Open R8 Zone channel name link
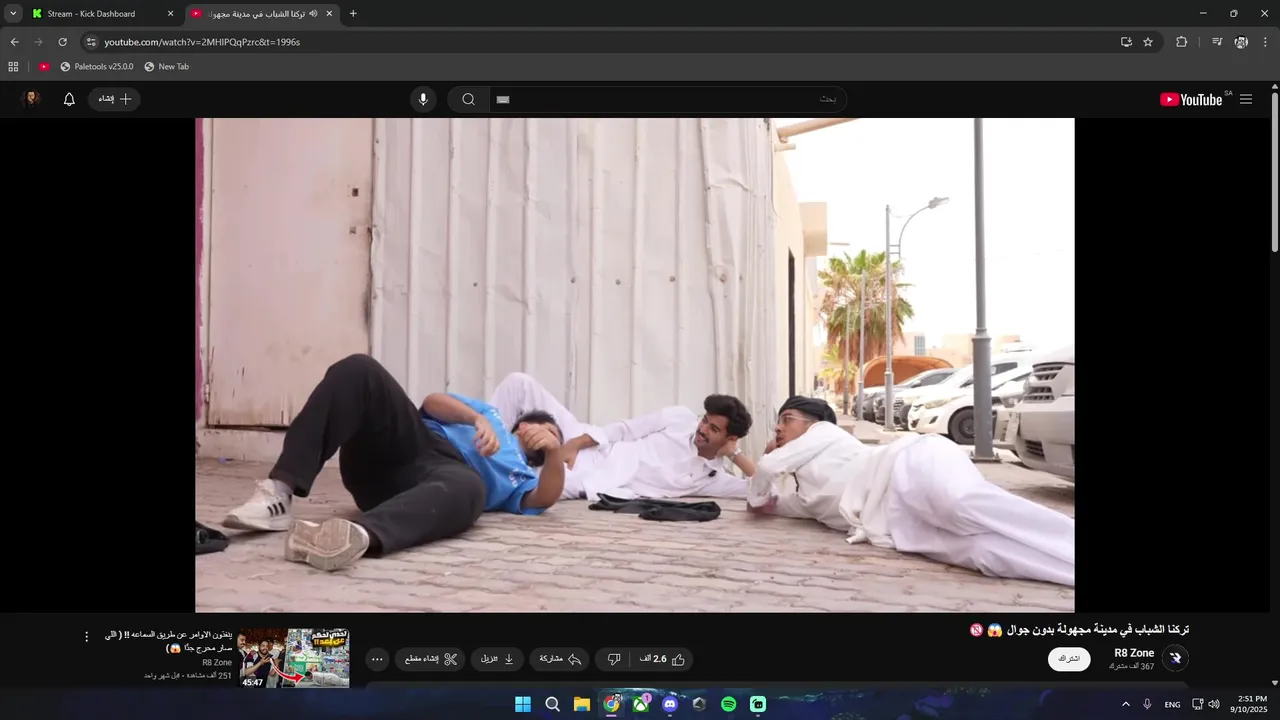1280x720 pixels. [1134, 653]
